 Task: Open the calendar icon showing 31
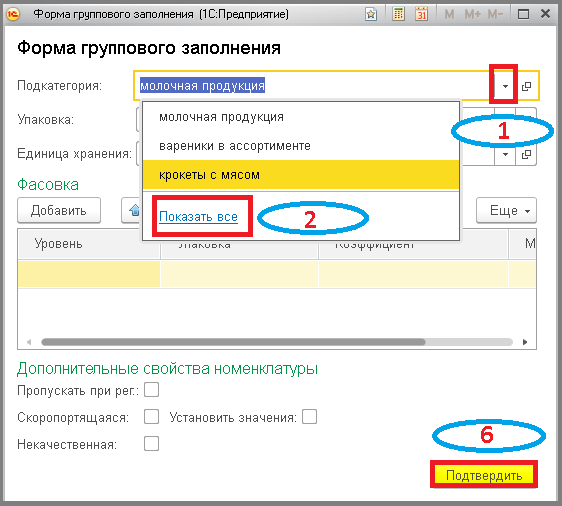(422, 14)
